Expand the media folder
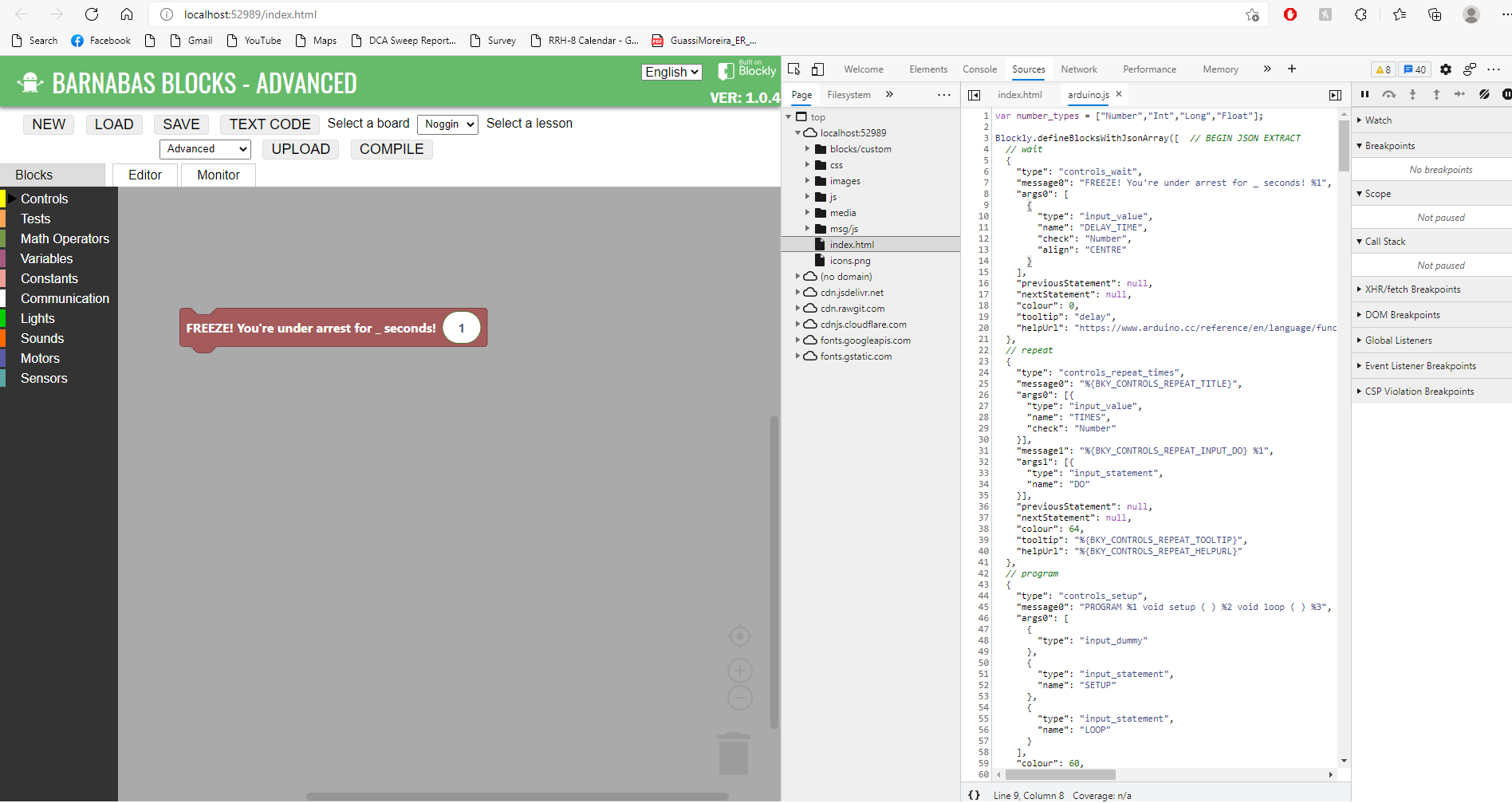The height and width of the screenshot is (803, 1512). point(807,213)
